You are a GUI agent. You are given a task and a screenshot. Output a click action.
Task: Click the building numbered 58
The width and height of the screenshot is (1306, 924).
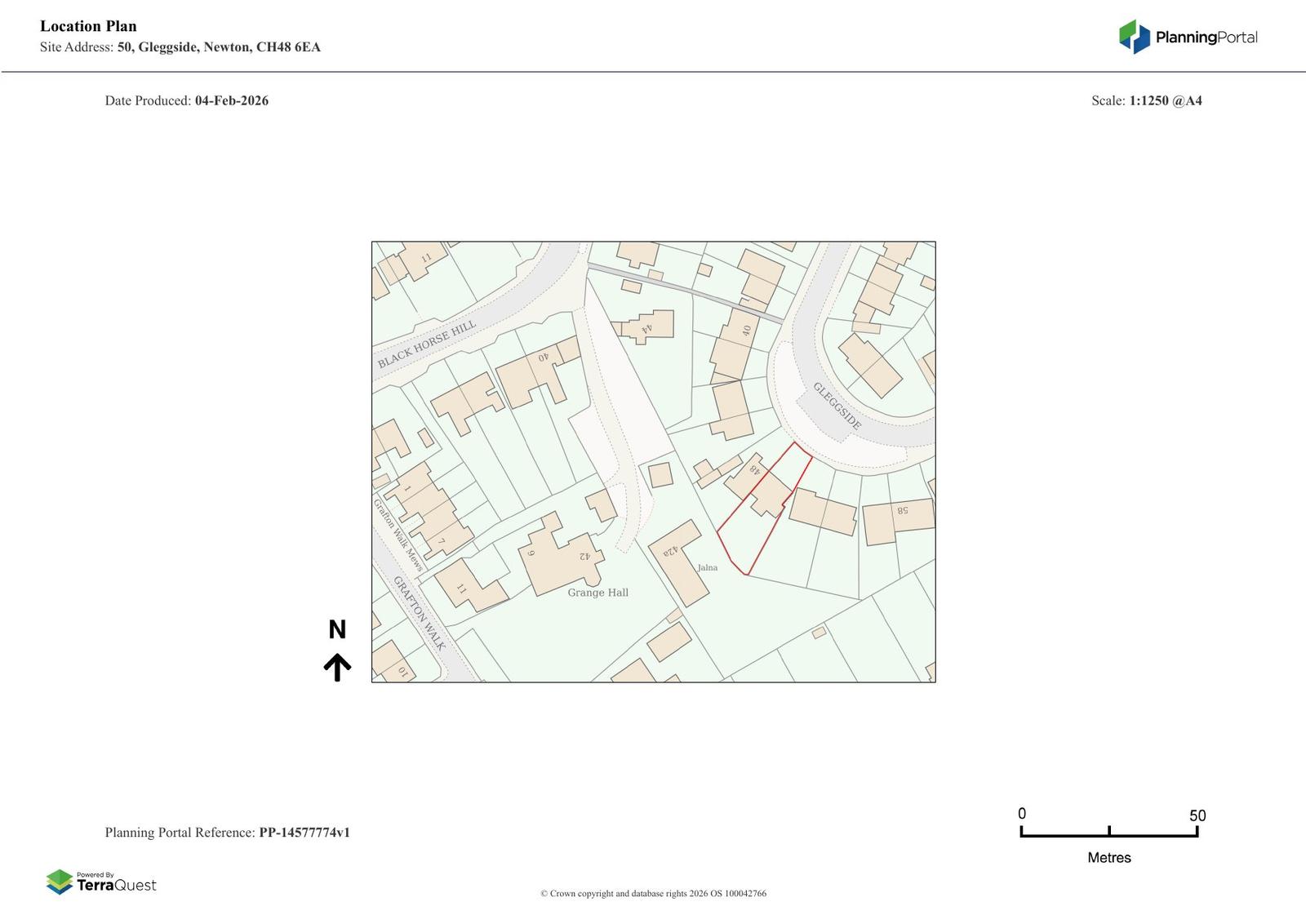pos(898,519)
